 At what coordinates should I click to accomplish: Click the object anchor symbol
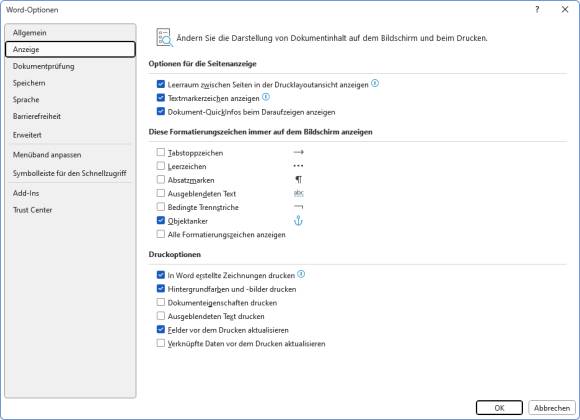(x=298, y=221)
